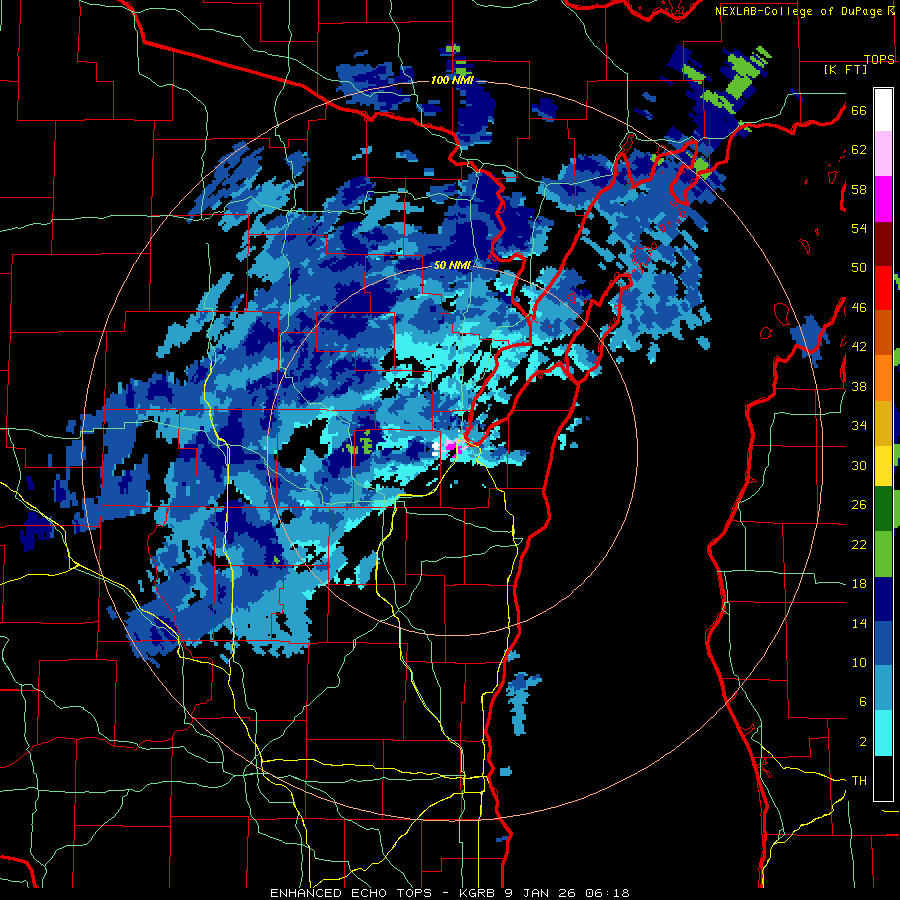Click the legend value '10'
900x900 pixels.
tap(859, 662)
